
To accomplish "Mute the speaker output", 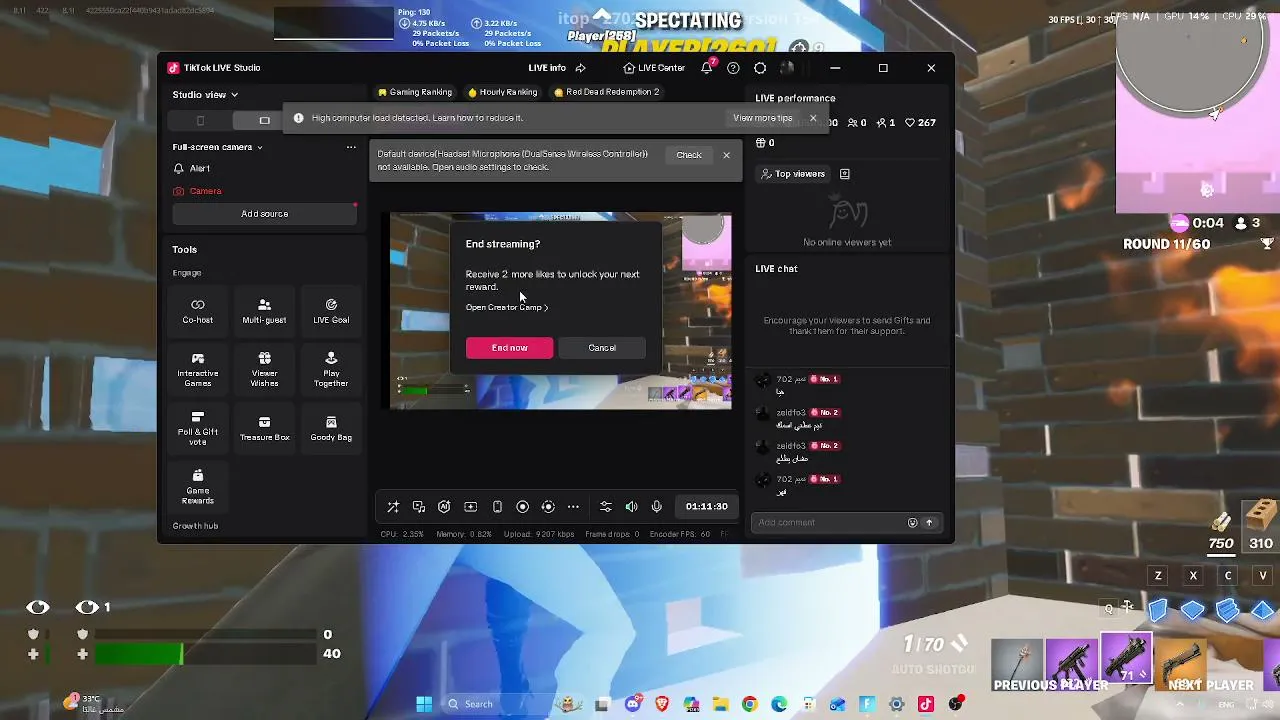I will 631,507.
